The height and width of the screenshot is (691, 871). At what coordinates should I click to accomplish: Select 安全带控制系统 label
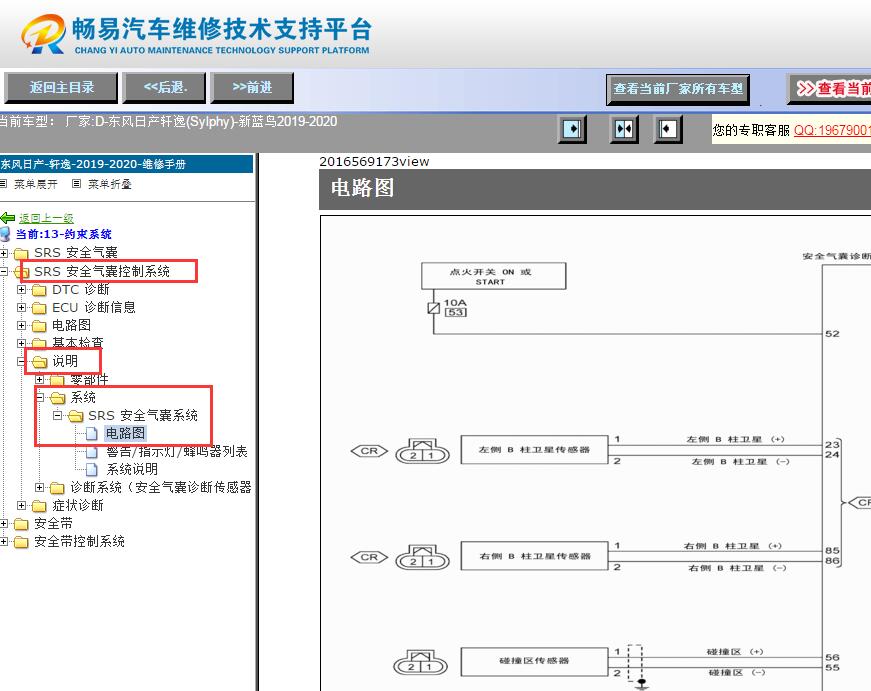79,541
